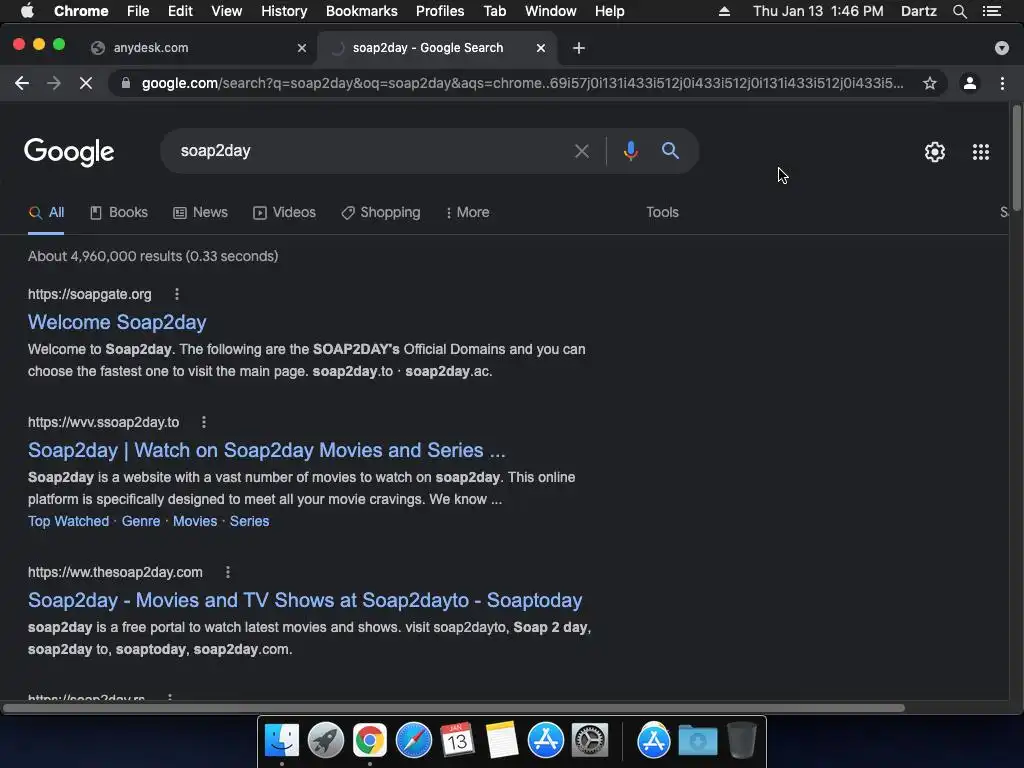Clear the search box with the X icon
The width and height of the screenshot is (1024, 768).
(x=582, y=152)
